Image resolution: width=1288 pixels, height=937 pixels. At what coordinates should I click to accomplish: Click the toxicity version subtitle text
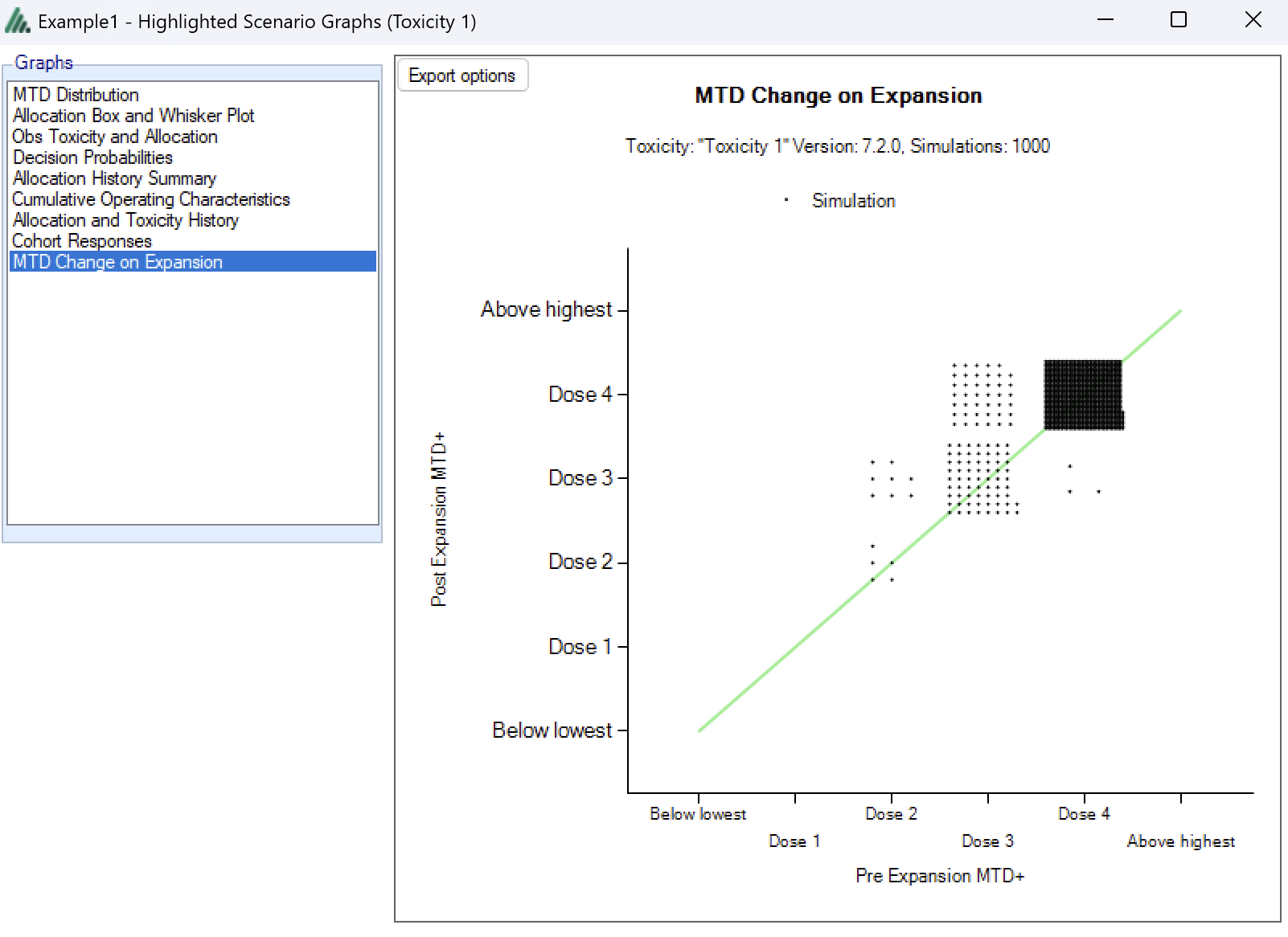coord(837,146)
